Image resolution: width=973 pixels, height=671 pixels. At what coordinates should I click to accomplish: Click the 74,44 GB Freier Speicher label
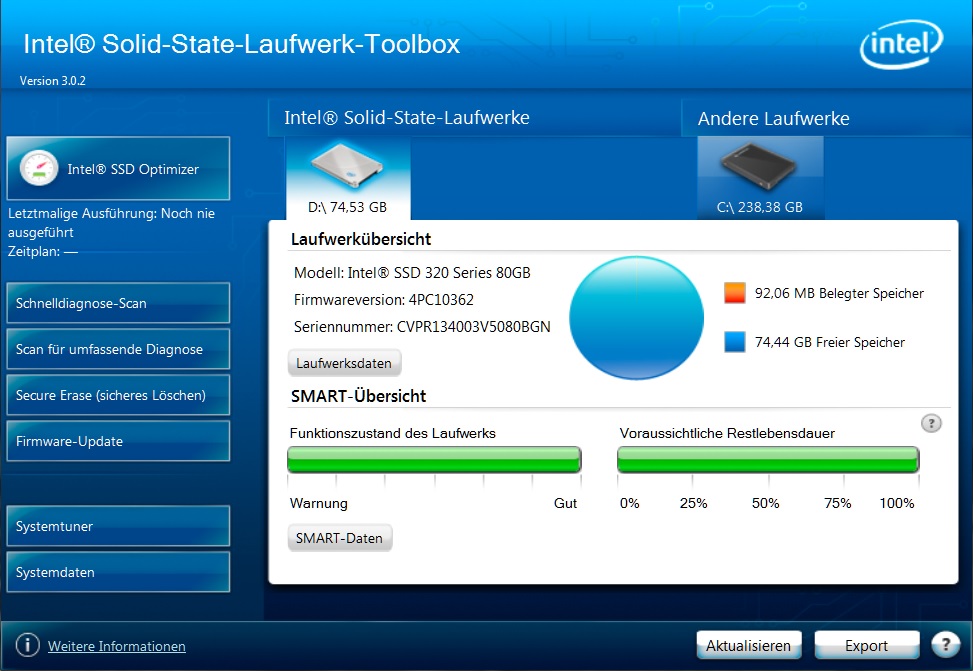830,342
